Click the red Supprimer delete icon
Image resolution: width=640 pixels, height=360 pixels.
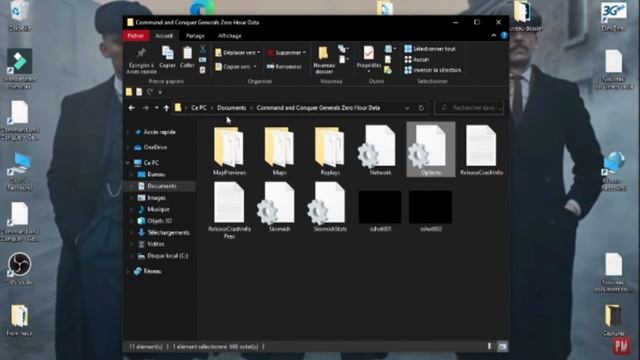point(271,53)
